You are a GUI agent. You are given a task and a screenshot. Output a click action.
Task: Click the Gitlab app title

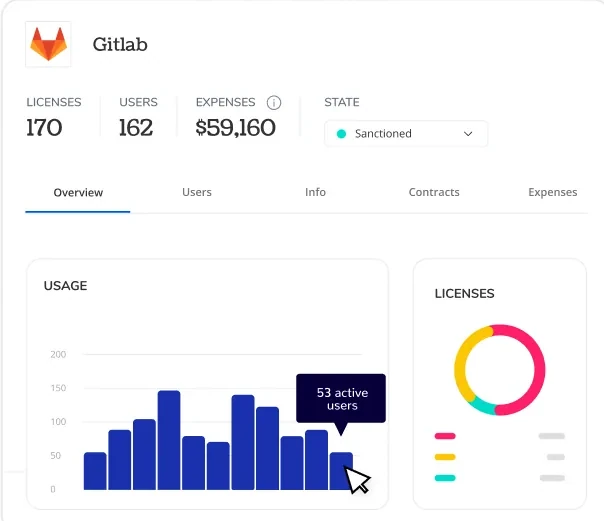click(x=120, y=44)
